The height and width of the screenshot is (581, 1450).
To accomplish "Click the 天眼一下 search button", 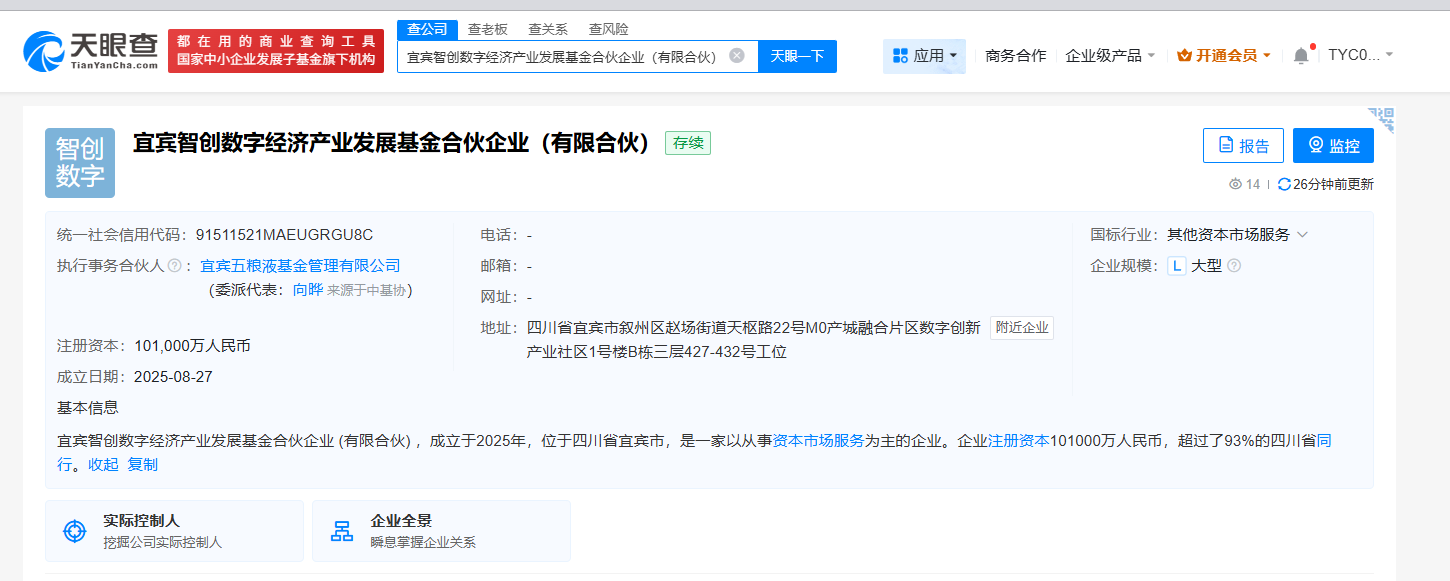I will tap(797, 56).
